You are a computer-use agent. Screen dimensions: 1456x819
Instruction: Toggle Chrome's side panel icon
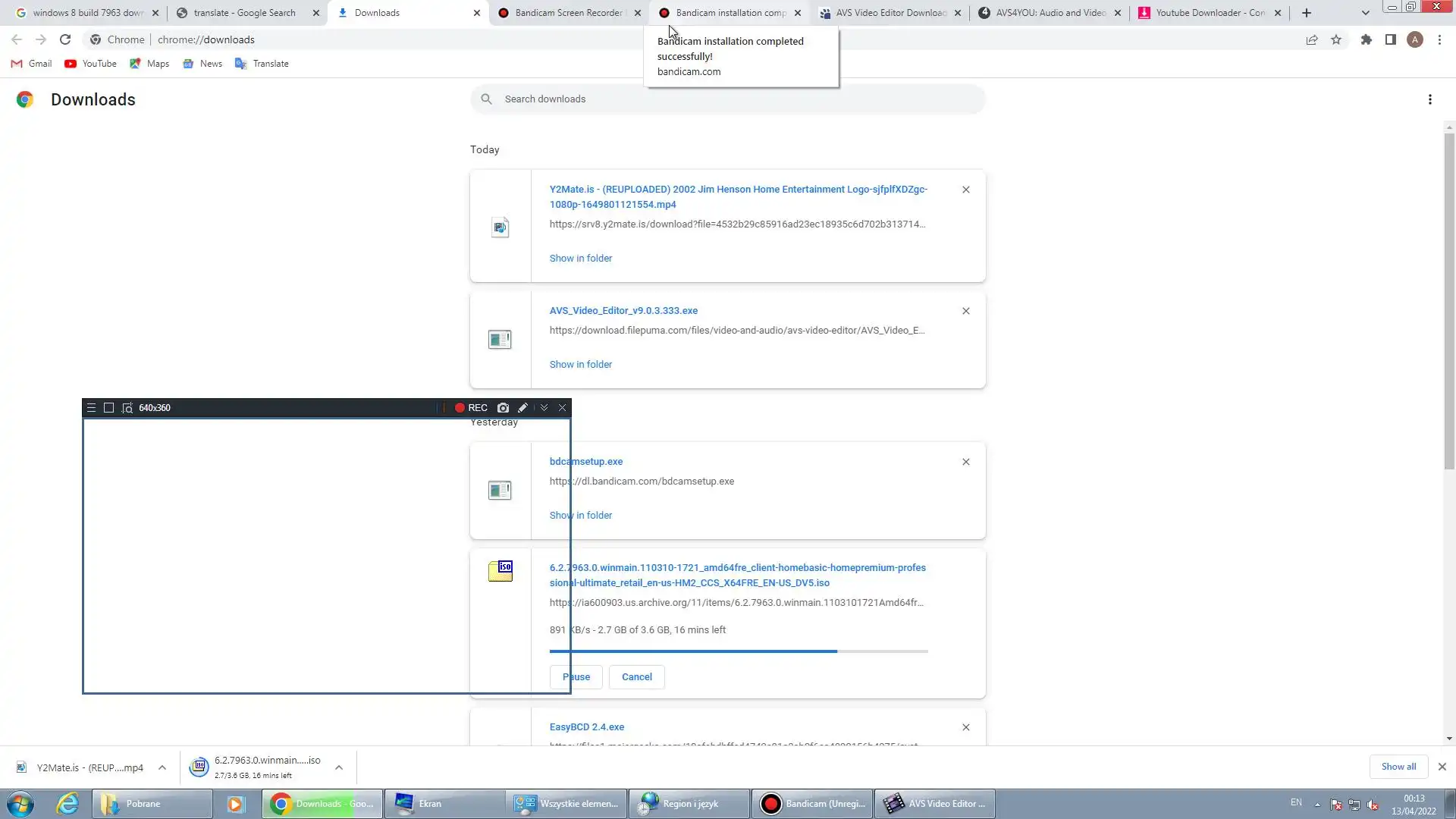pos(1390,39)
